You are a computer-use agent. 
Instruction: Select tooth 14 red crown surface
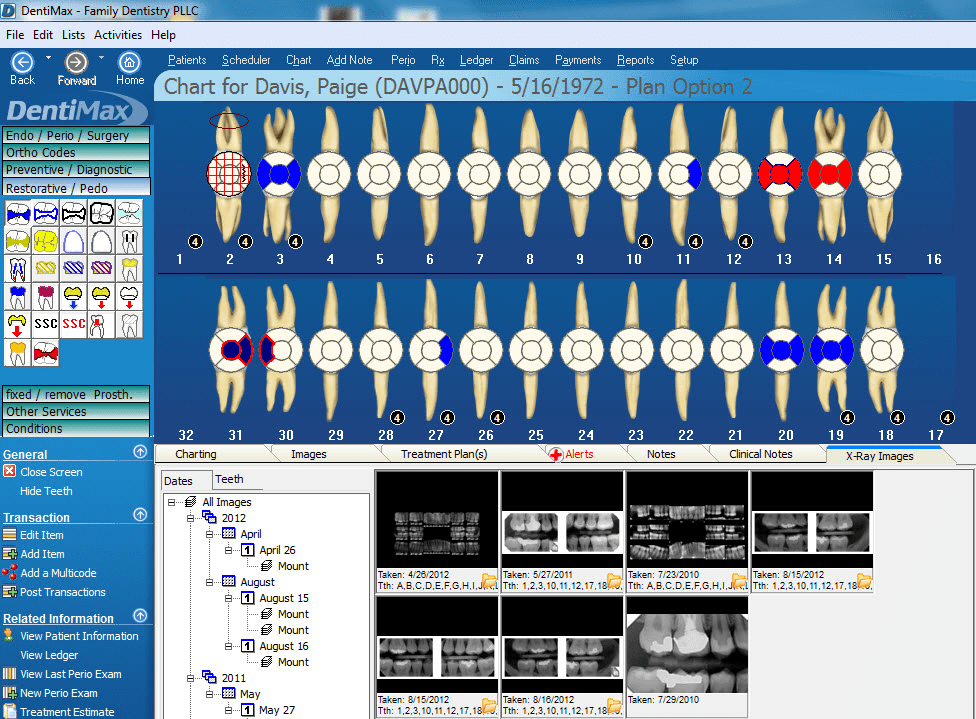[829, 174]
